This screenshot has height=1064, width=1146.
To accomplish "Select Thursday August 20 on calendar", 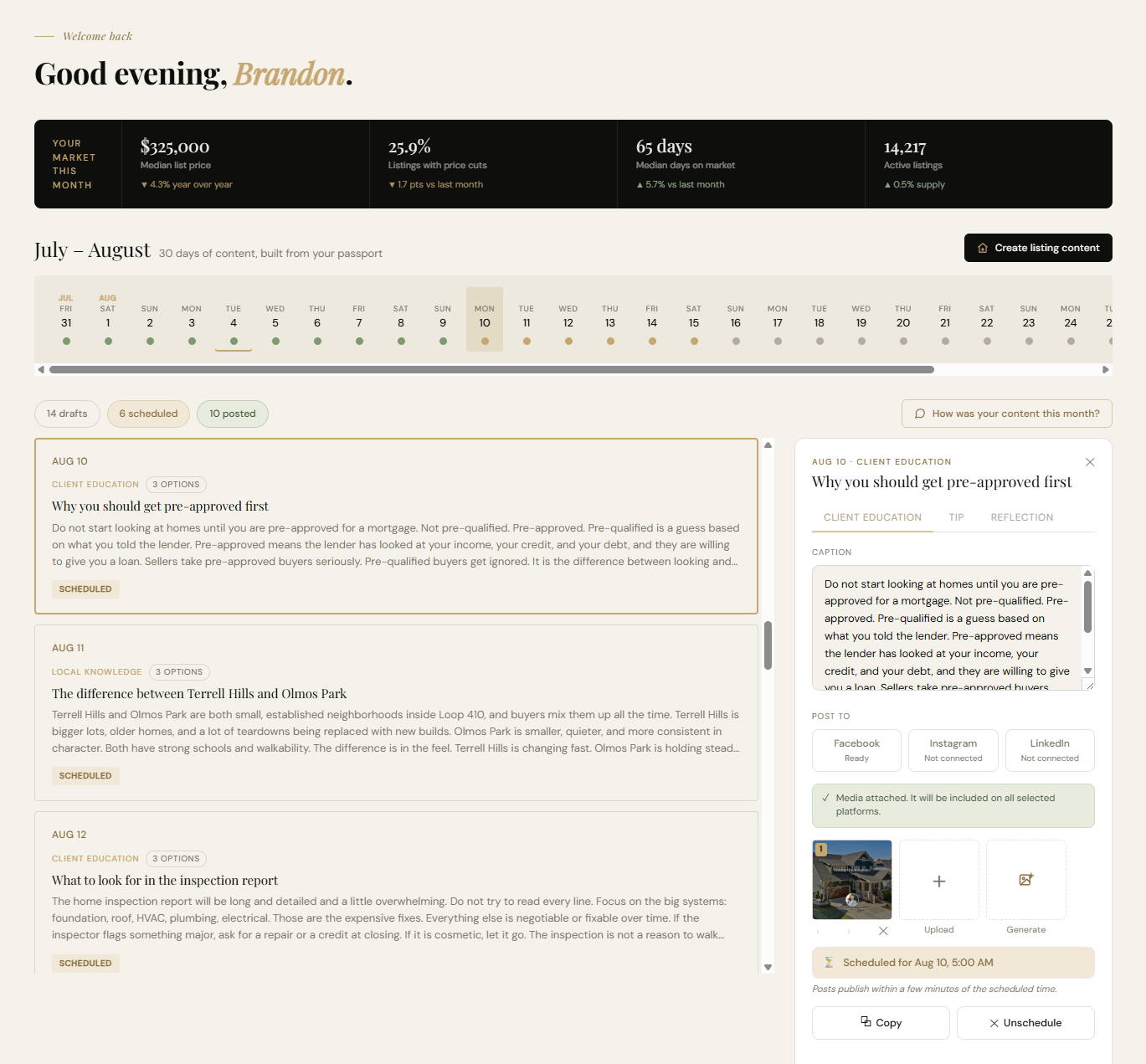I will tap(903, 320).
